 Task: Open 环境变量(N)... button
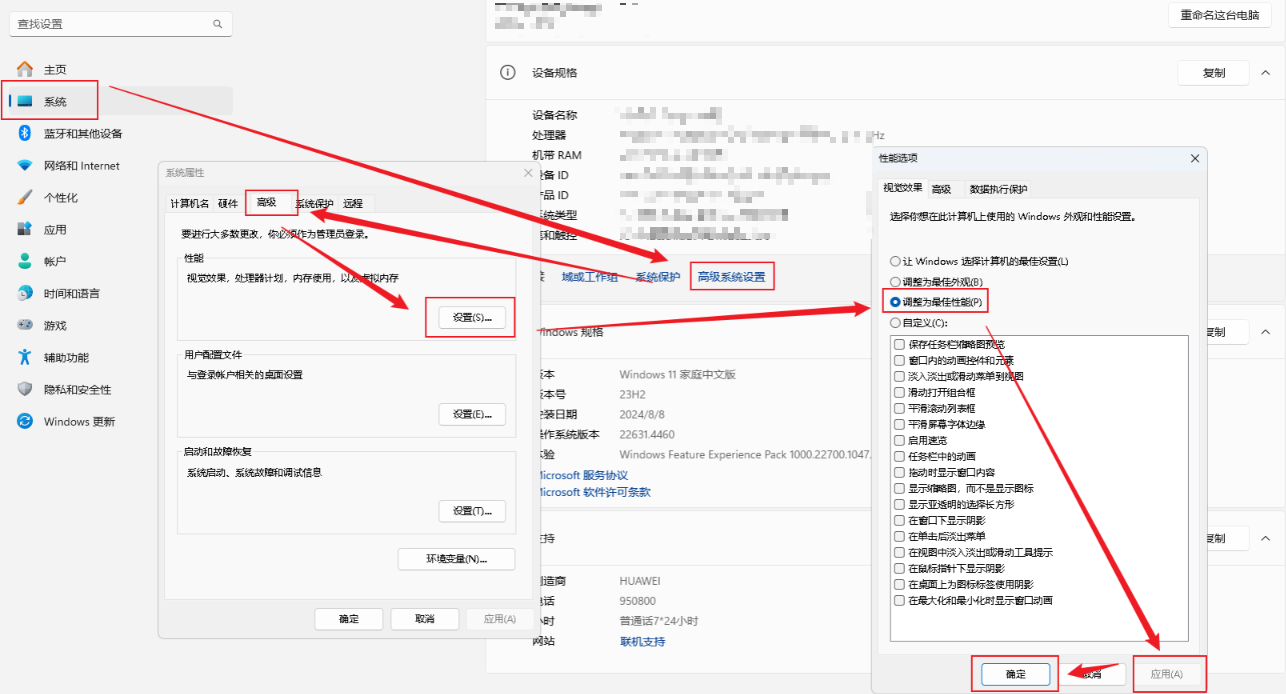(456, 559)
